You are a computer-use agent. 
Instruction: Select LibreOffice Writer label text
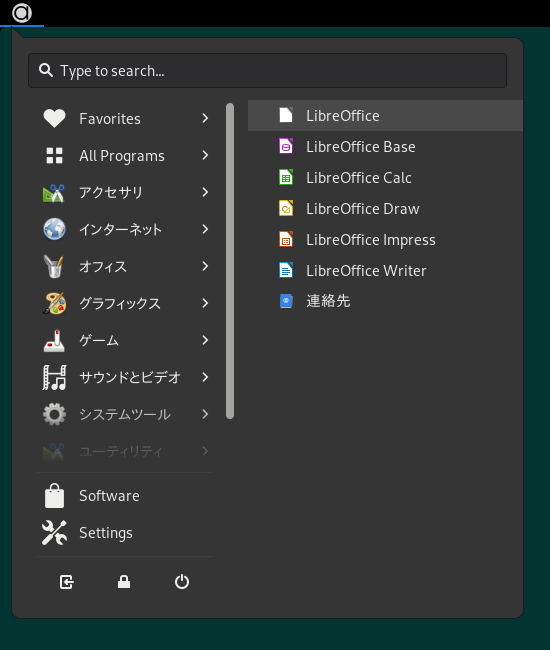(366, 271)
